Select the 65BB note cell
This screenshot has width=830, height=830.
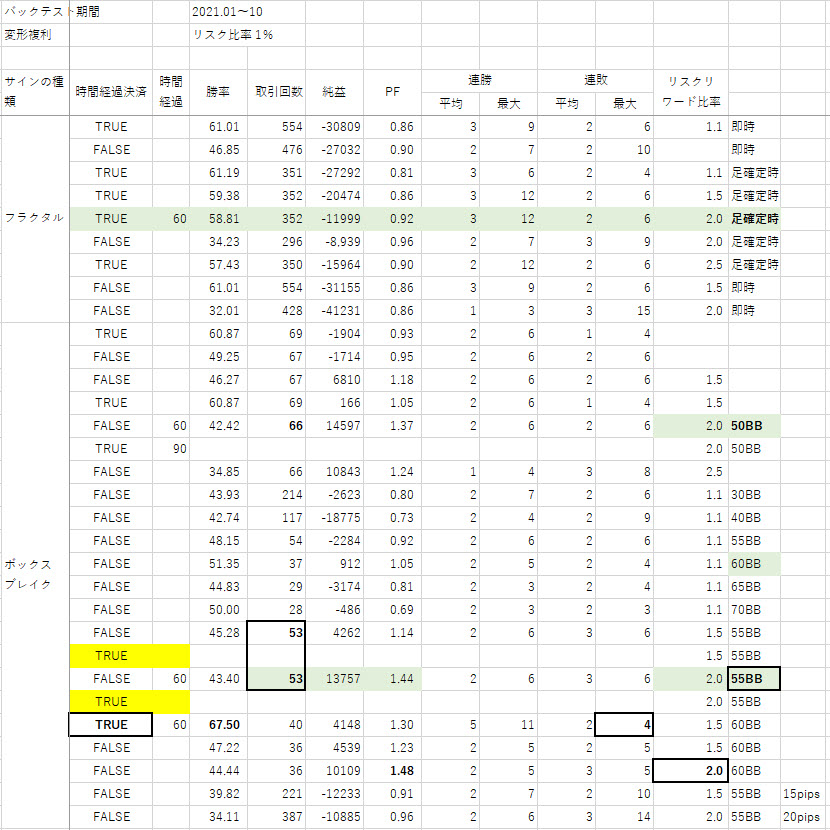tap(754, 587)
